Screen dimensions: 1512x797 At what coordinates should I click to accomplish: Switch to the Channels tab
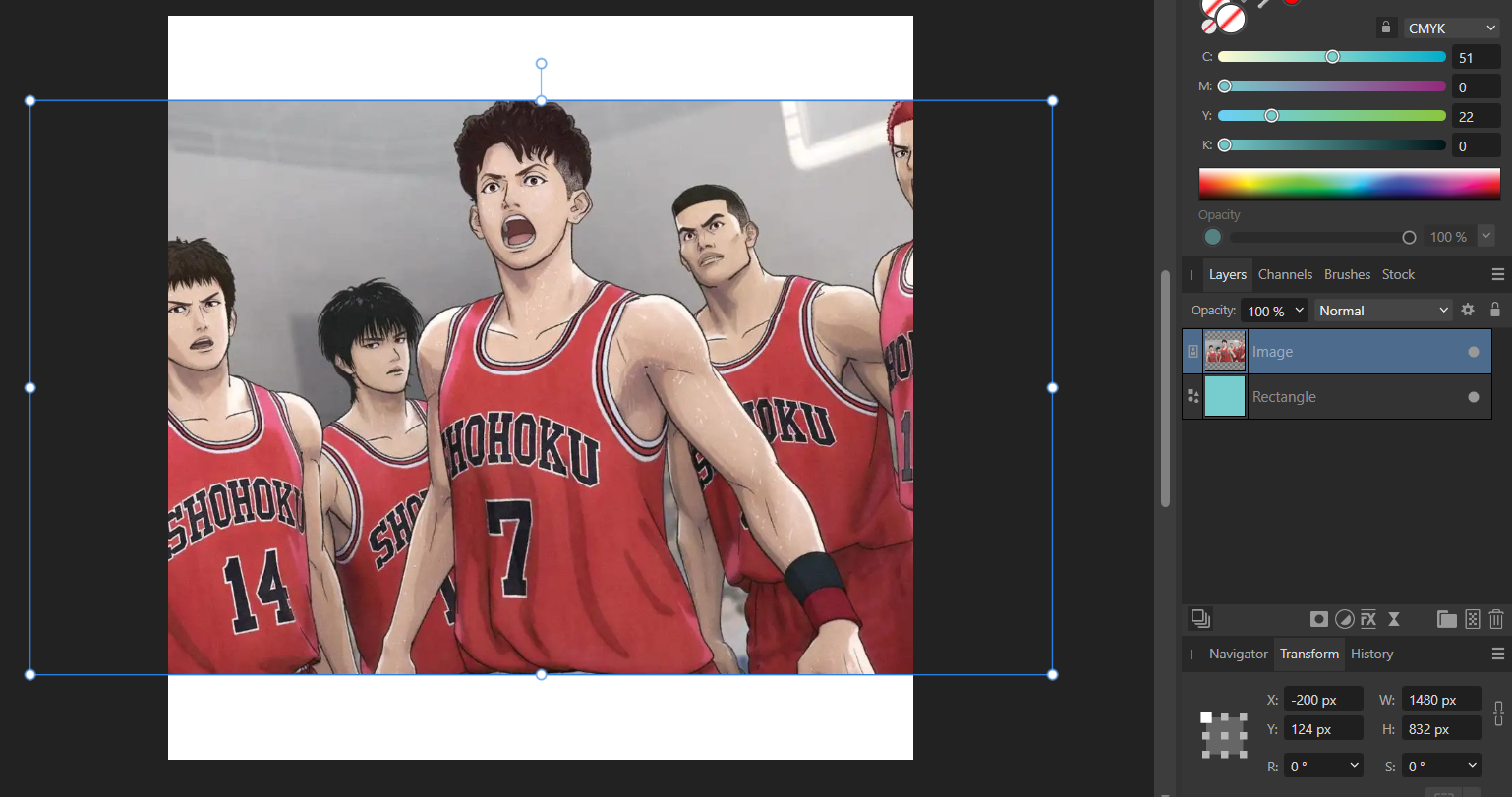click(x=1285, y=274)
